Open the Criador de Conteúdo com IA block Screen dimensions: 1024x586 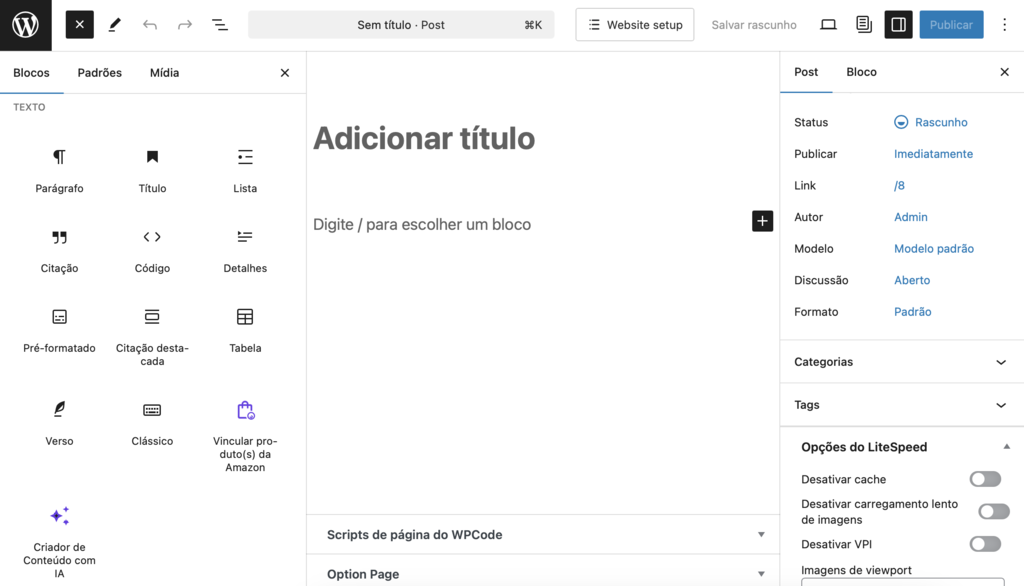pos(59,516)
